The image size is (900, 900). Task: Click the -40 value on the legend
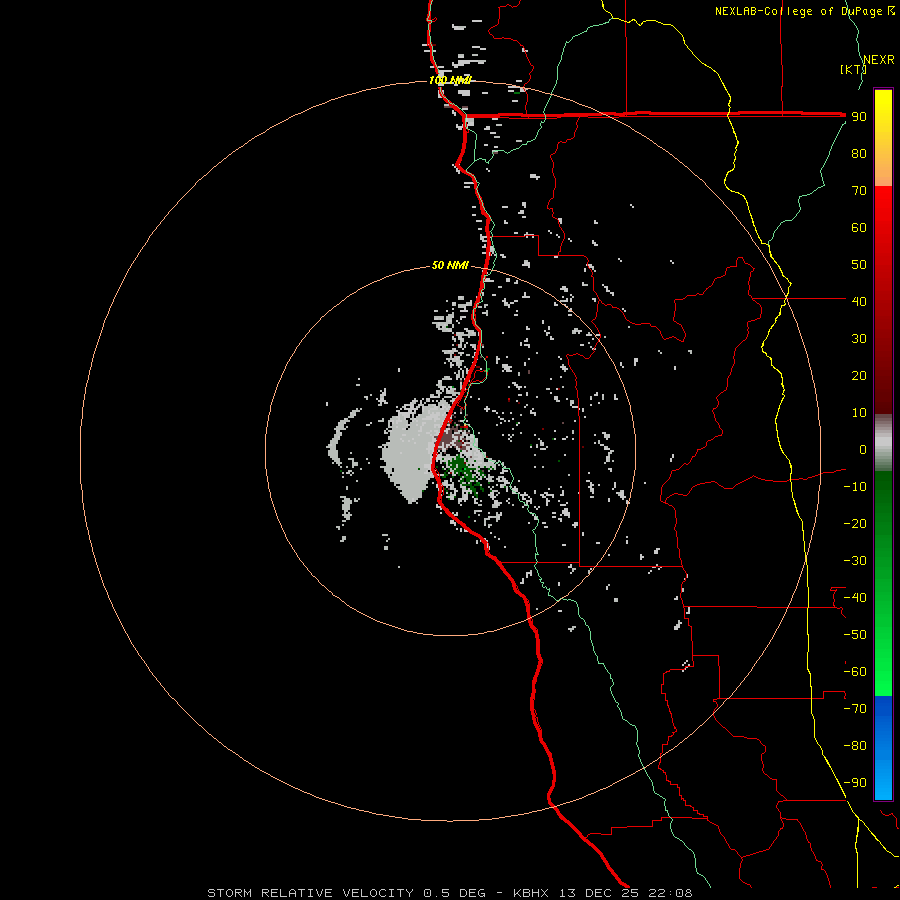855,598
